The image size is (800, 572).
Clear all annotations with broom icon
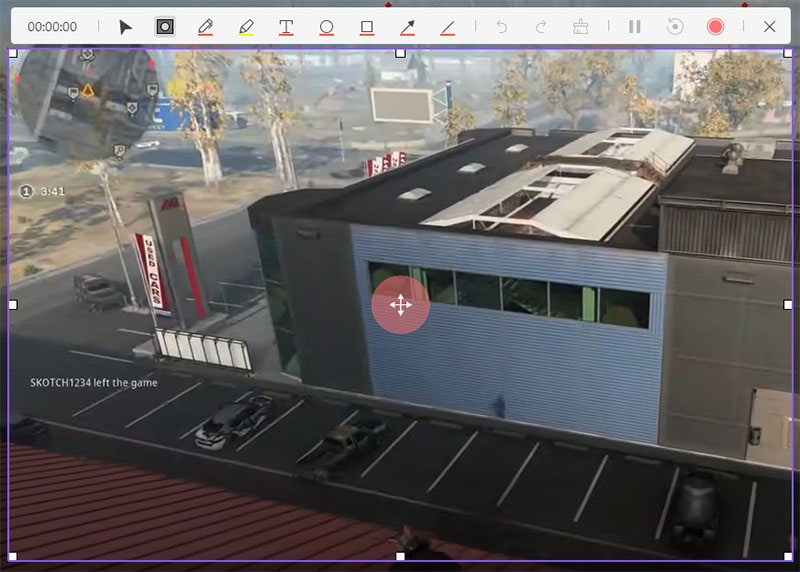tap(581, 27)
